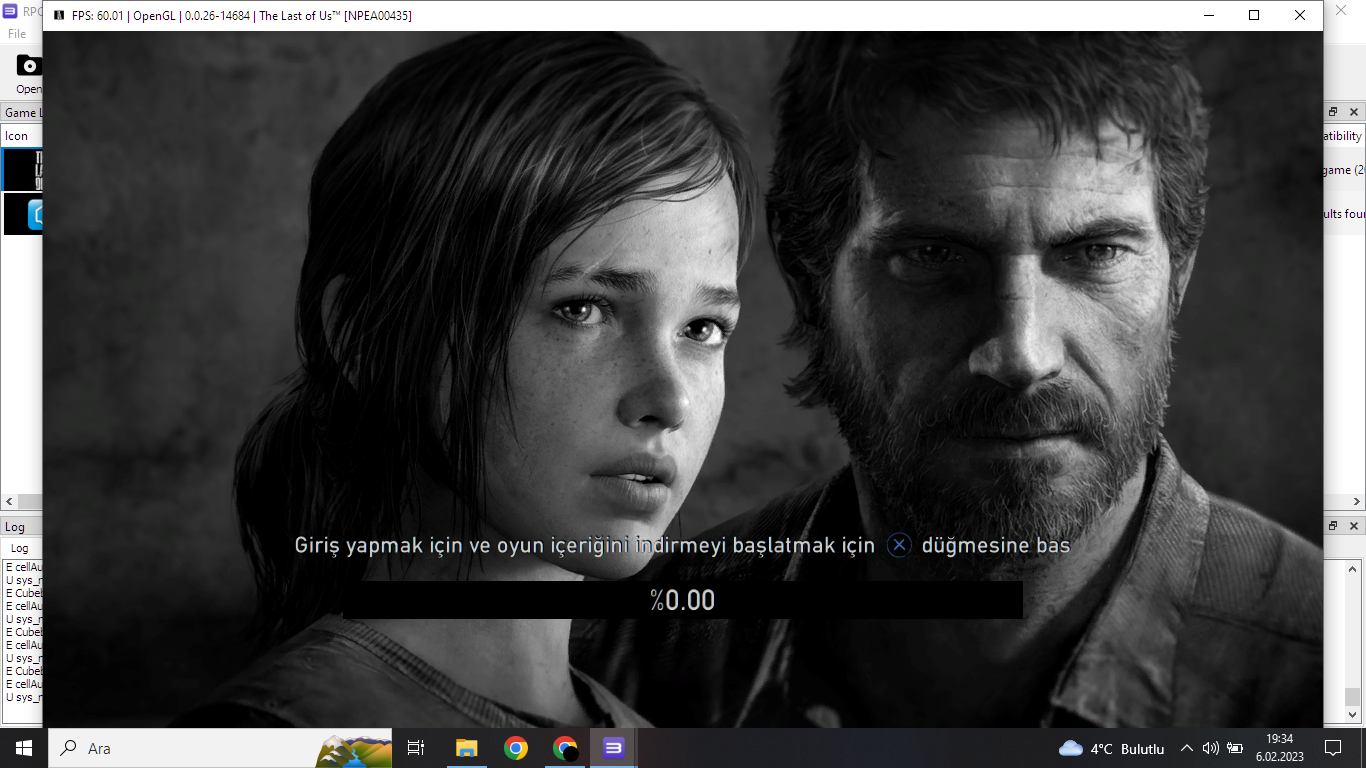Image resolution: width=1366 pixels, height=768 pixels.
Task: Click the 'E cellAu' first log line
Action: pos(22,567)
